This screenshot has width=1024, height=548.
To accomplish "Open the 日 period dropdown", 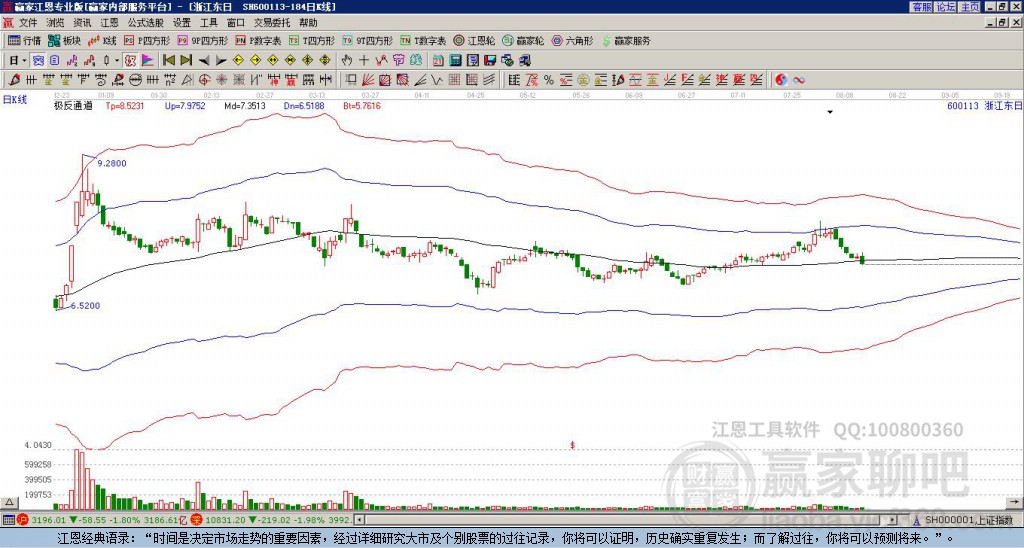I will pyautogui.click(x=18, y=60).
